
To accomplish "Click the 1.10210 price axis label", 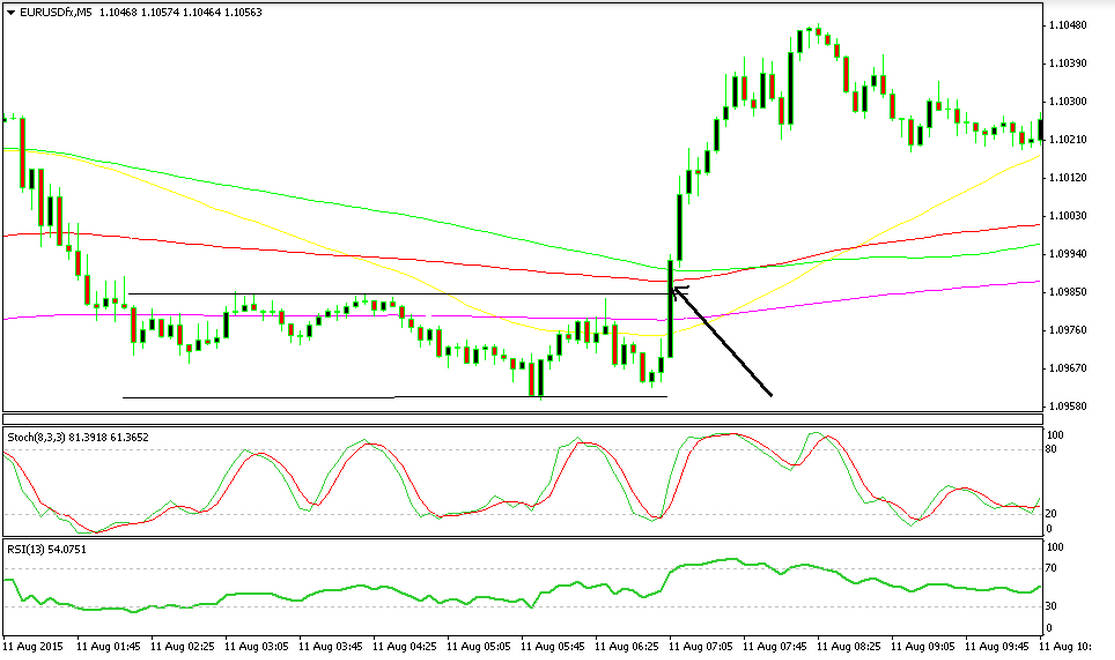I will pyautogui.click(x=1068, y=140).
